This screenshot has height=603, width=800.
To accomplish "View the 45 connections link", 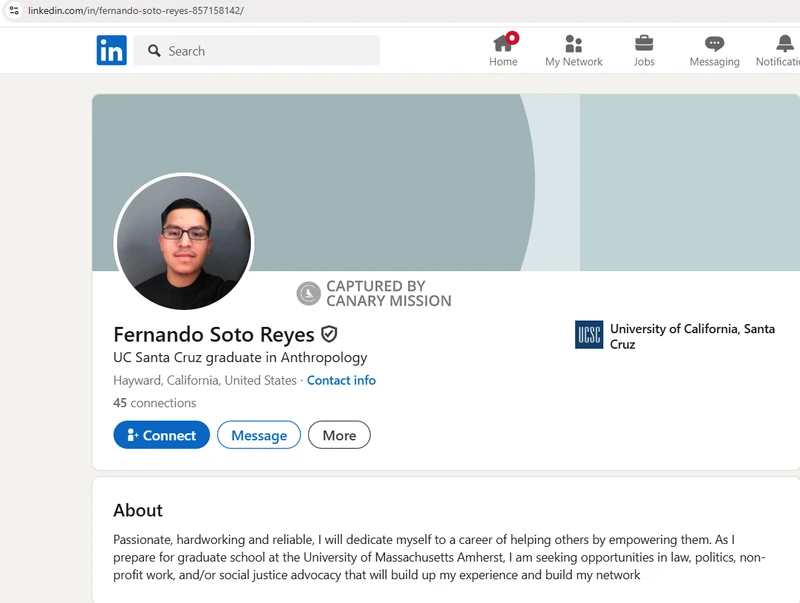I will pos(155,403).
